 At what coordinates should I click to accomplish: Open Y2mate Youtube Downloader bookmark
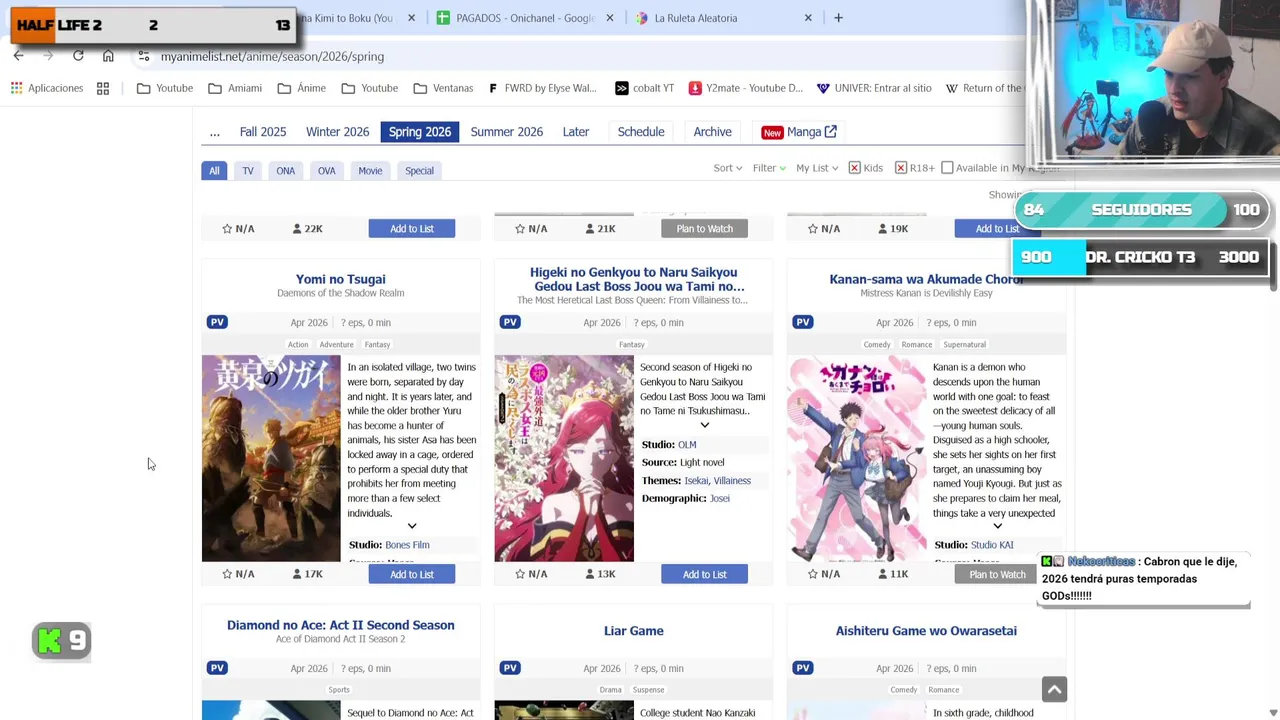(745, 88)
